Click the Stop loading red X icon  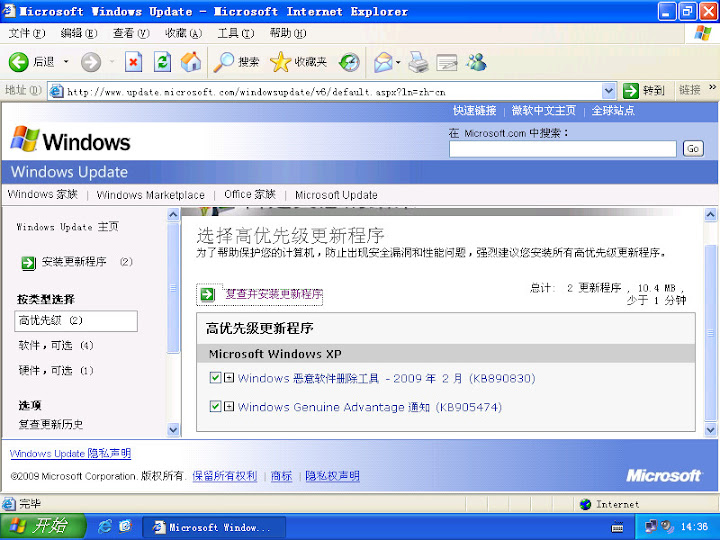pyautogui.click(x=133, y=62)
